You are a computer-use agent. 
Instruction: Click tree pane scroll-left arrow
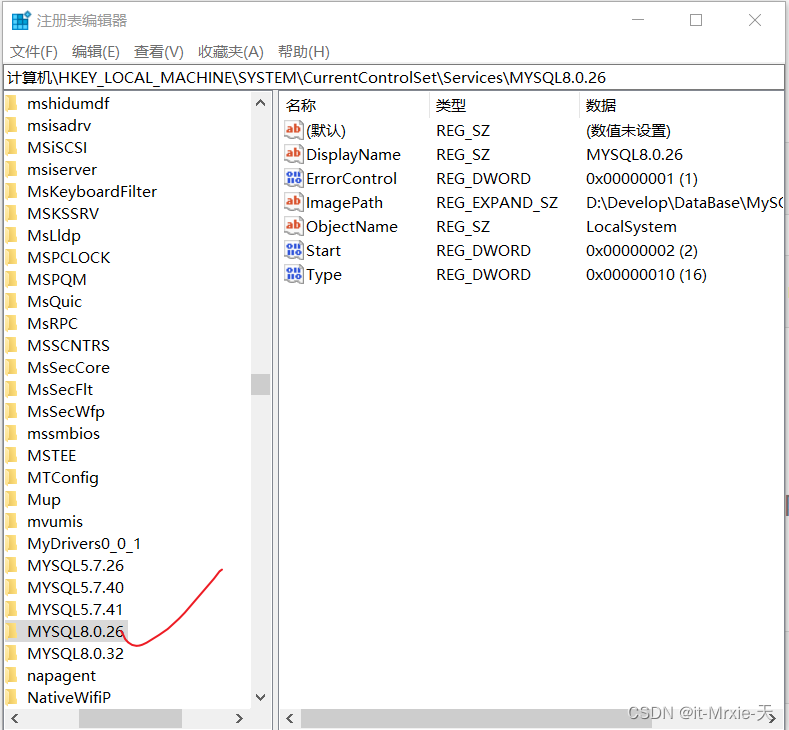coord(15,718)
